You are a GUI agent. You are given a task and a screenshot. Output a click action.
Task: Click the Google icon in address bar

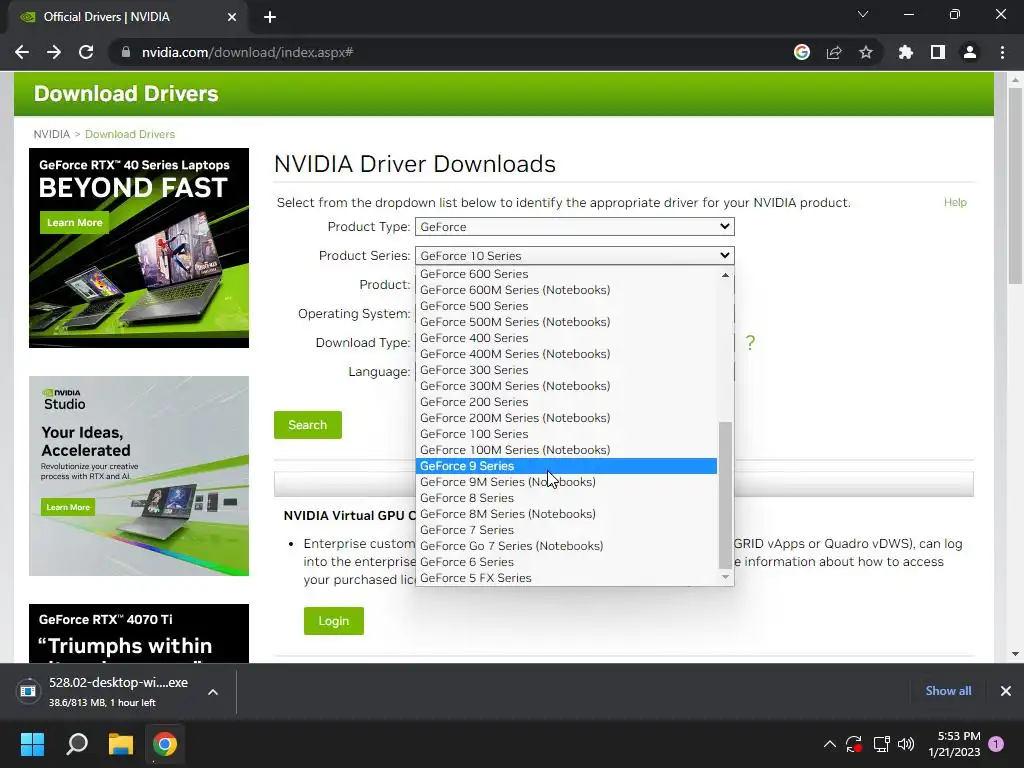click(x=801, y=52)
